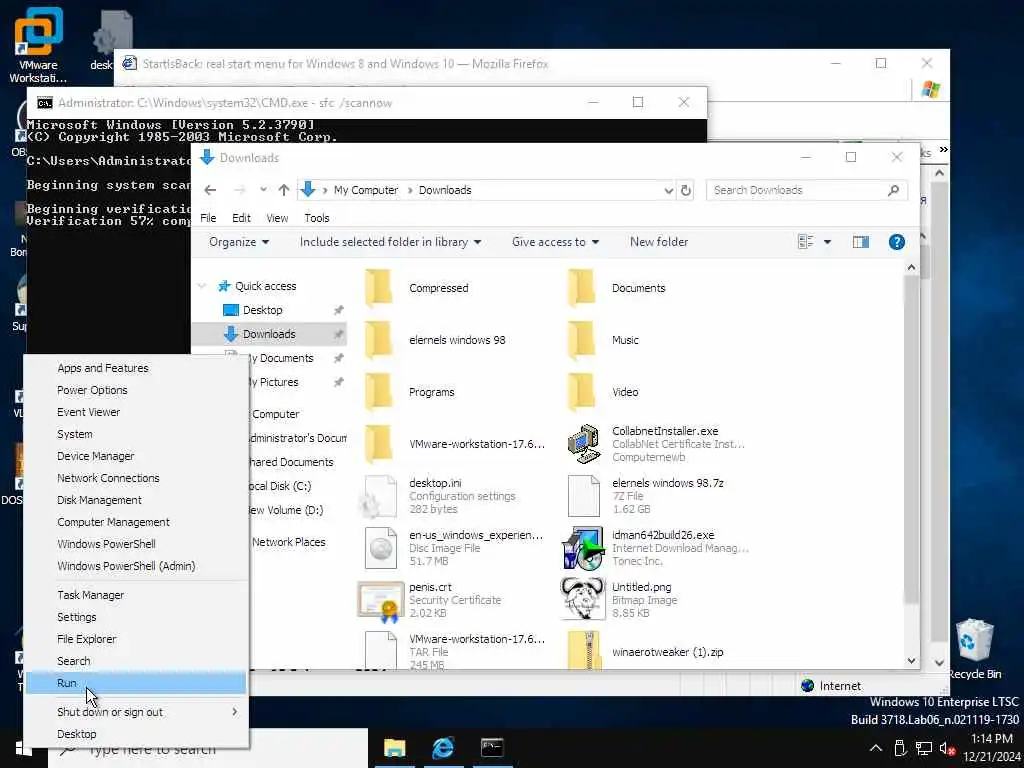Viewport: 1024px width, 768px height.
Task: Open the Edit menu in Explorer
Action: (241, 218)
